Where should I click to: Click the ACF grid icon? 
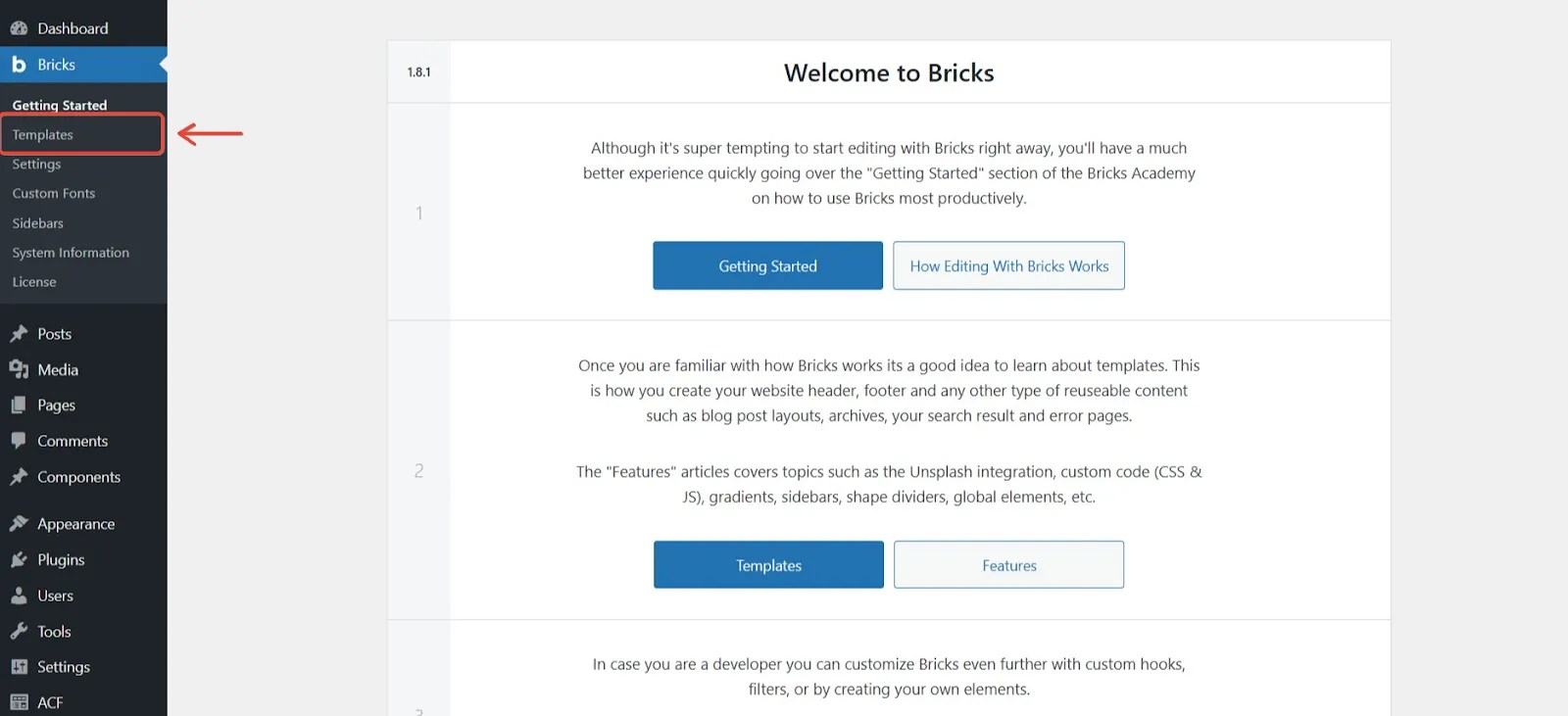tap(19, 702)
